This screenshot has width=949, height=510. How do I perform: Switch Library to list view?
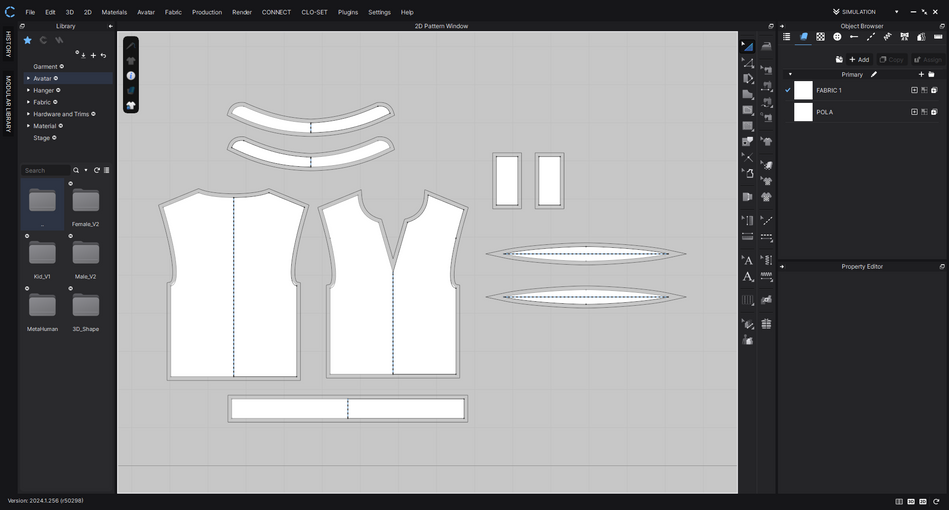pos(107,171)
